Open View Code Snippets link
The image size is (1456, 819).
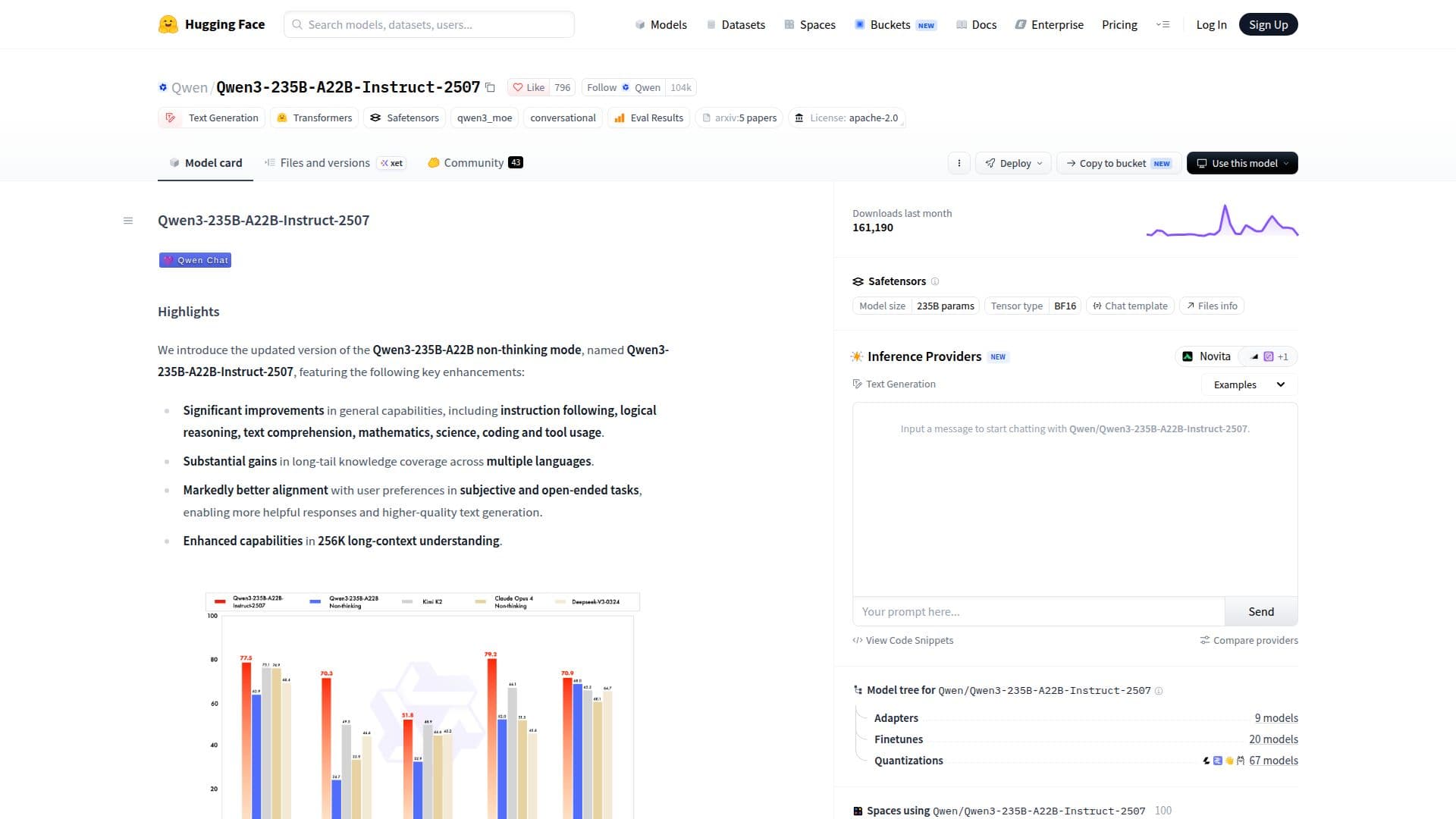903,640
